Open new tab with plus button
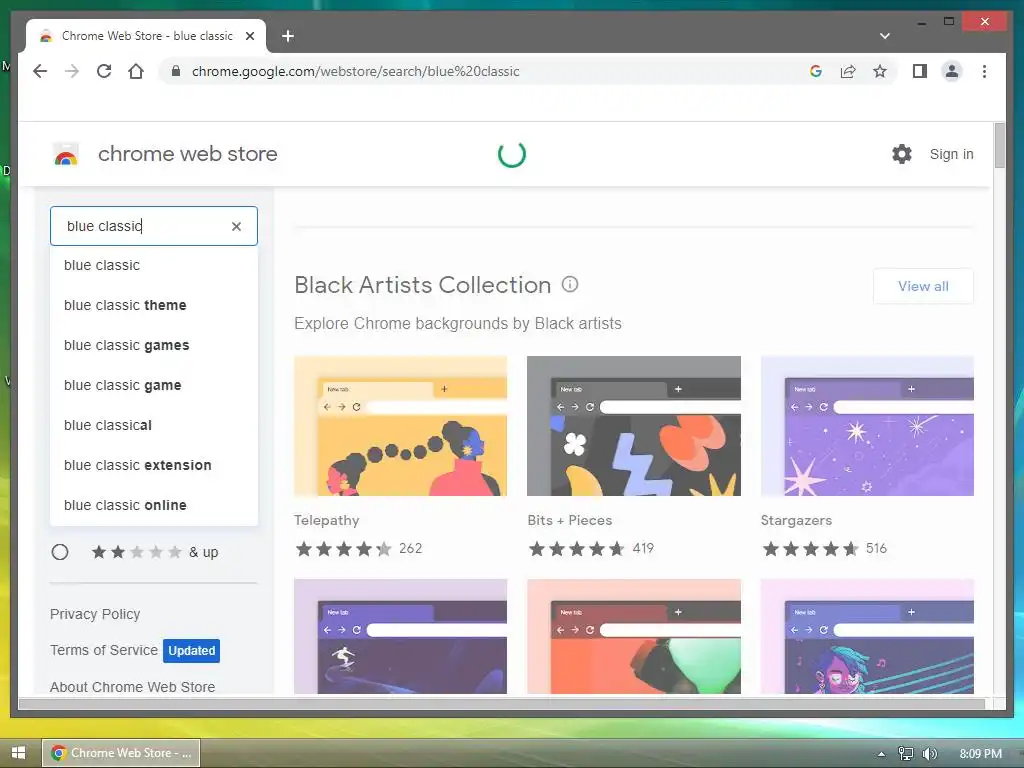This screenshot has height=768, width=1024. 287,36
